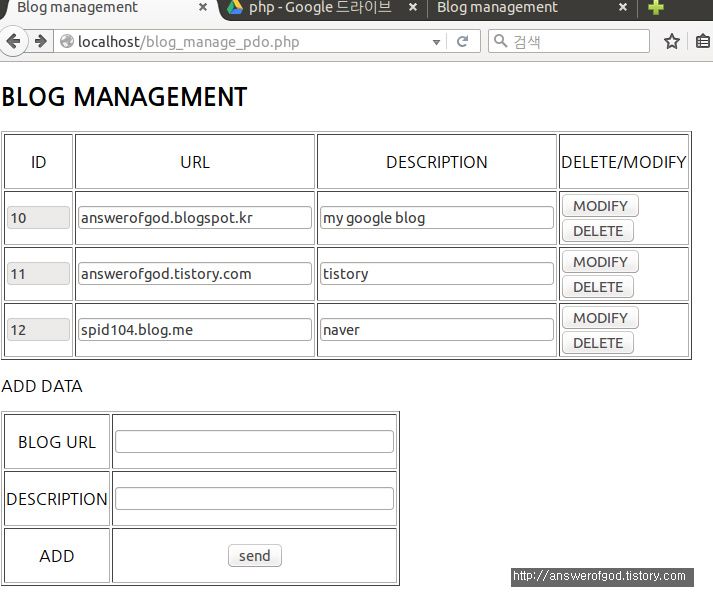Click the ID field showing 11
713x602 pixels.
pos(39,274)
